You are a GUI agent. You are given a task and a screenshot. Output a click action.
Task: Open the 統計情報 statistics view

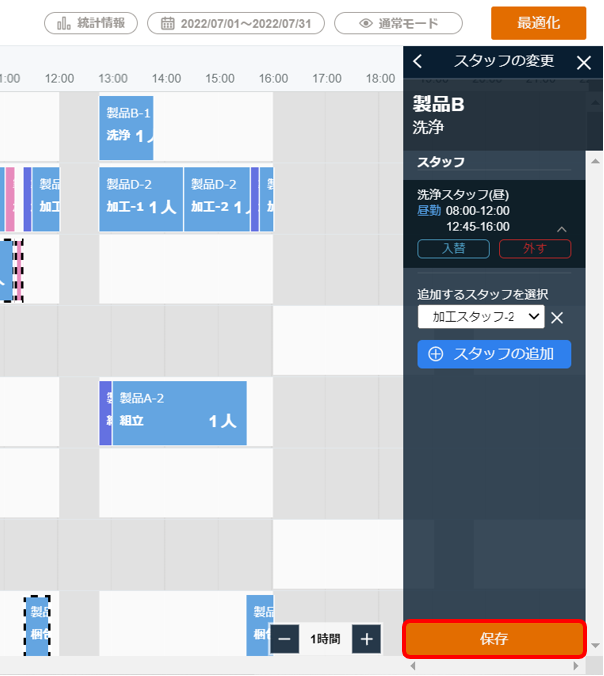(91, 23)
